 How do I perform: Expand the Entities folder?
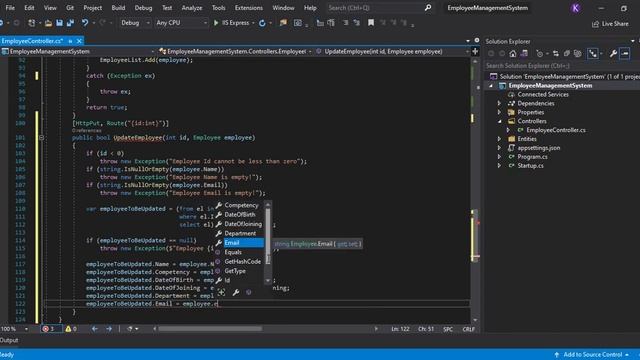[499, 139]
